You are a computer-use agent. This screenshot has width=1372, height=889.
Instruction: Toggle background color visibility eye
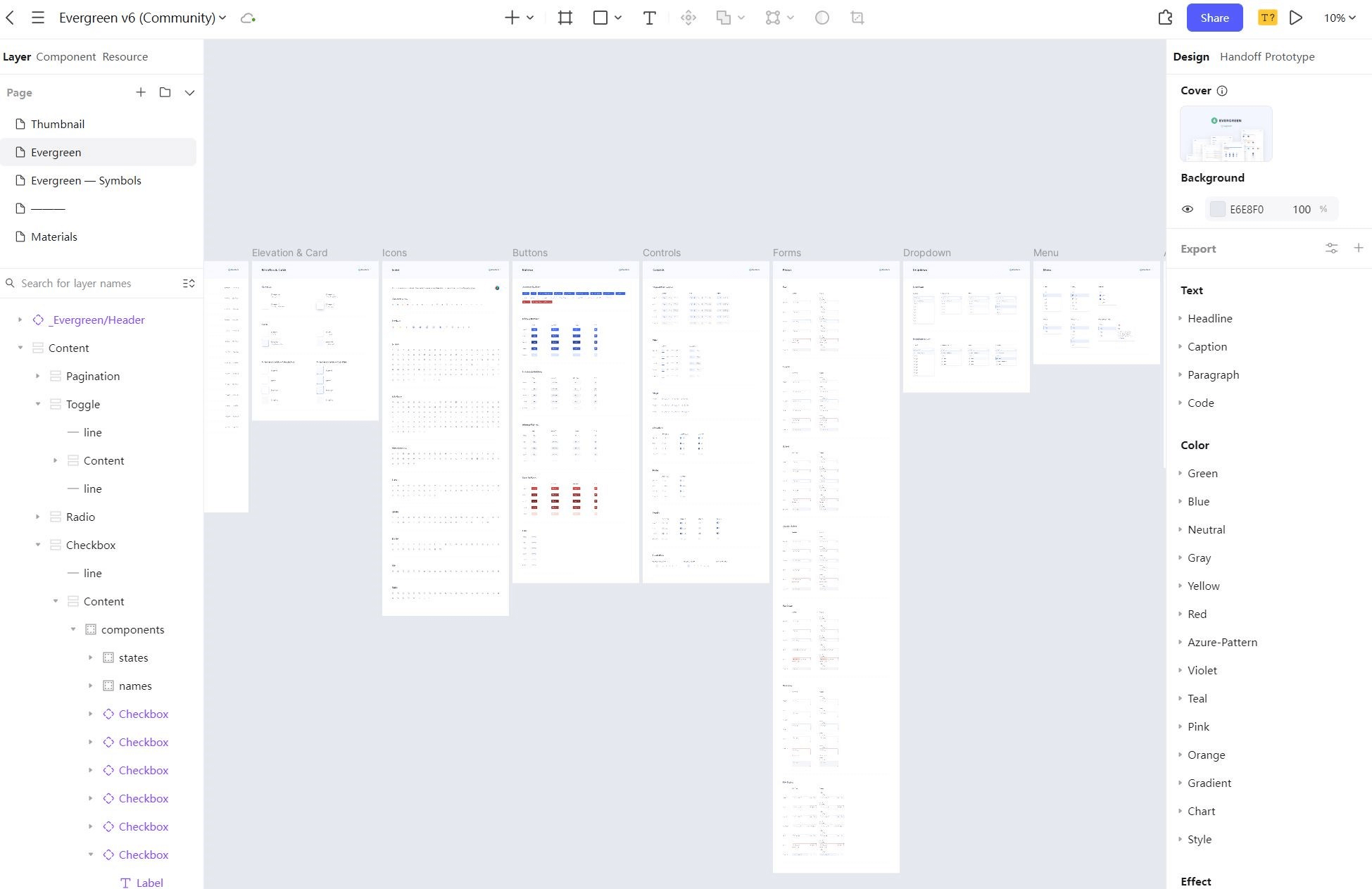point(1188,209)
